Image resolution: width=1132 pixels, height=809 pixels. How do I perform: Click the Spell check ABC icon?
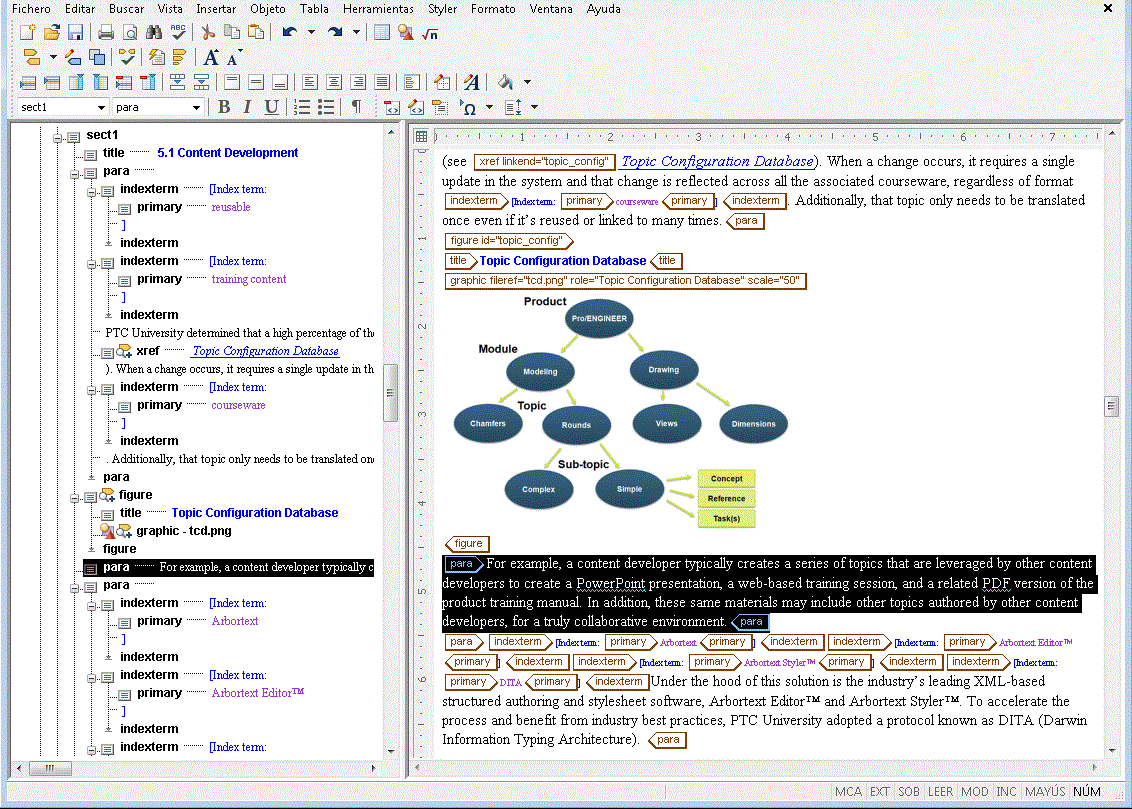pos(178,32)
